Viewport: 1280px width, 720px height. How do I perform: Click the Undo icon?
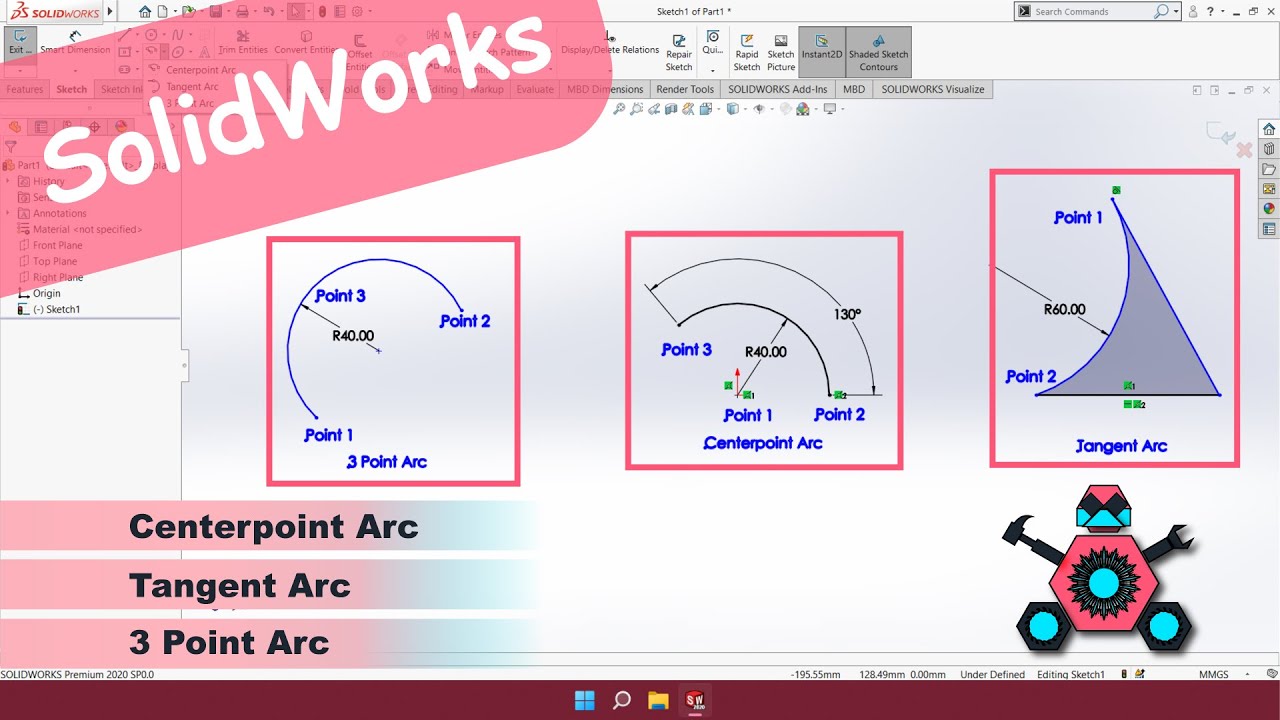(x=267, y=12)
